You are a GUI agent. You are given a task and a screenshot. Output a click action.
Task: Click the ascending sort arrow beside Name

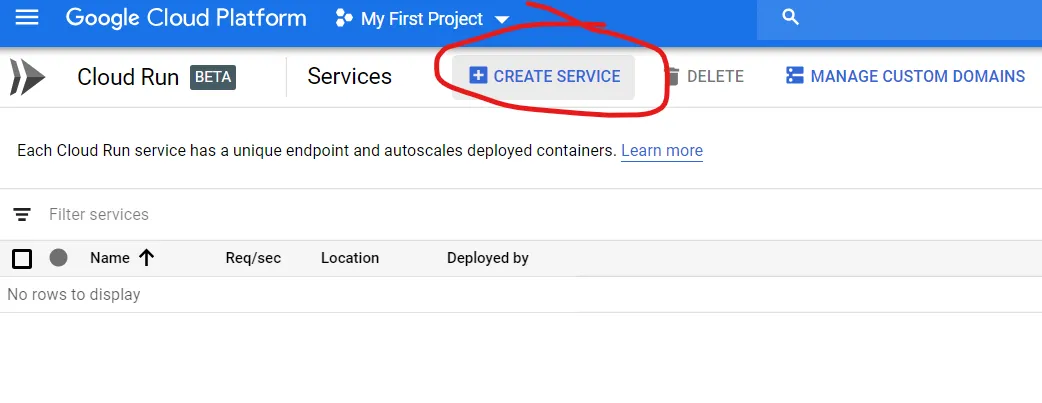click(147, 258)
